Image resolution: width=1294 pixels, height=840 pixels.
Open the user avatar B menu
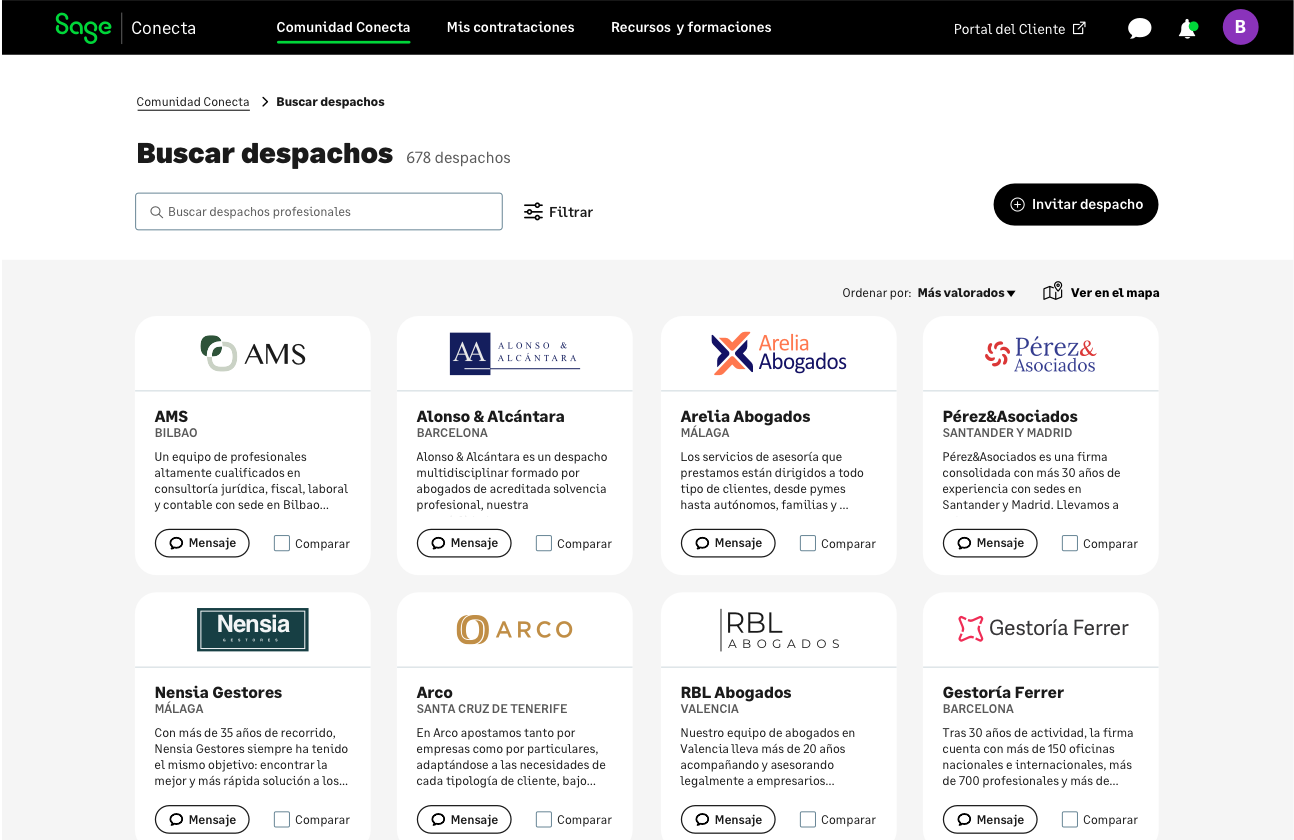(x=1240, y=27)
